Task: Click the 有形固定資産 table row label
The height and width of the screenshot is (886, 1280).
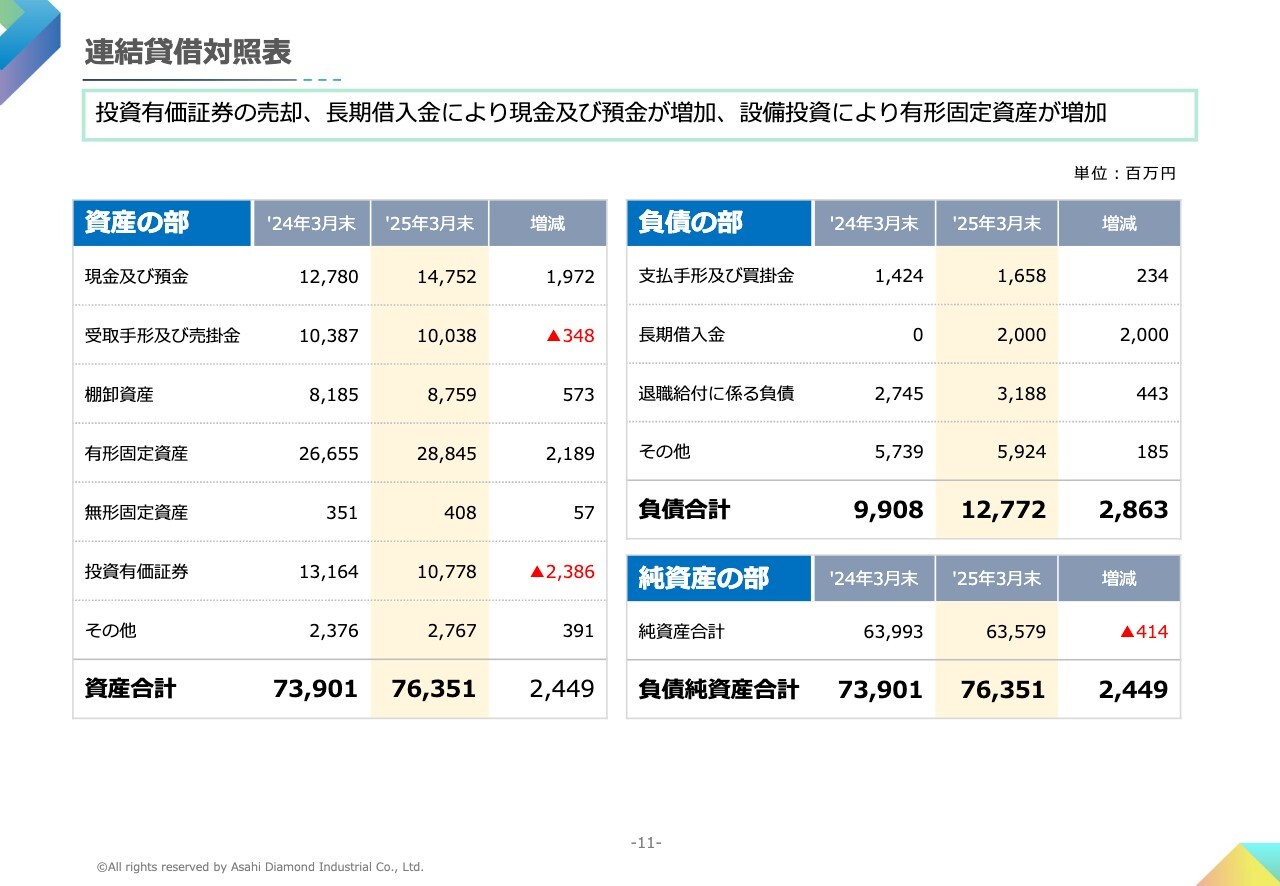Action: click(136, 454)
